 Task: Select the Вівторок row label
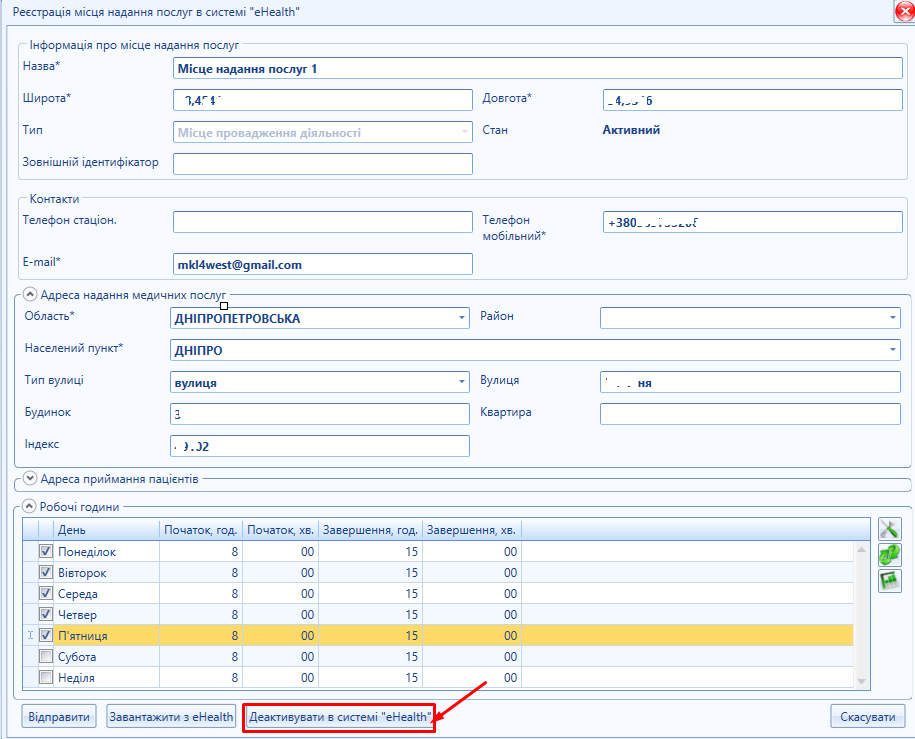tap(82, 573)
